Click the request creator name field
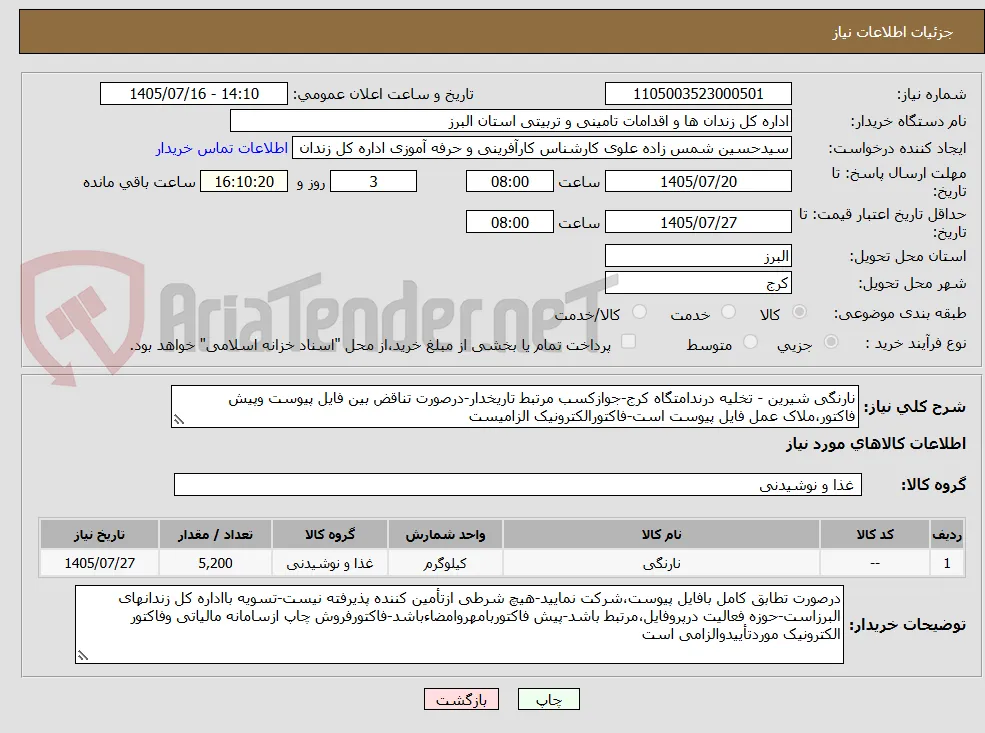 point(541,148)
